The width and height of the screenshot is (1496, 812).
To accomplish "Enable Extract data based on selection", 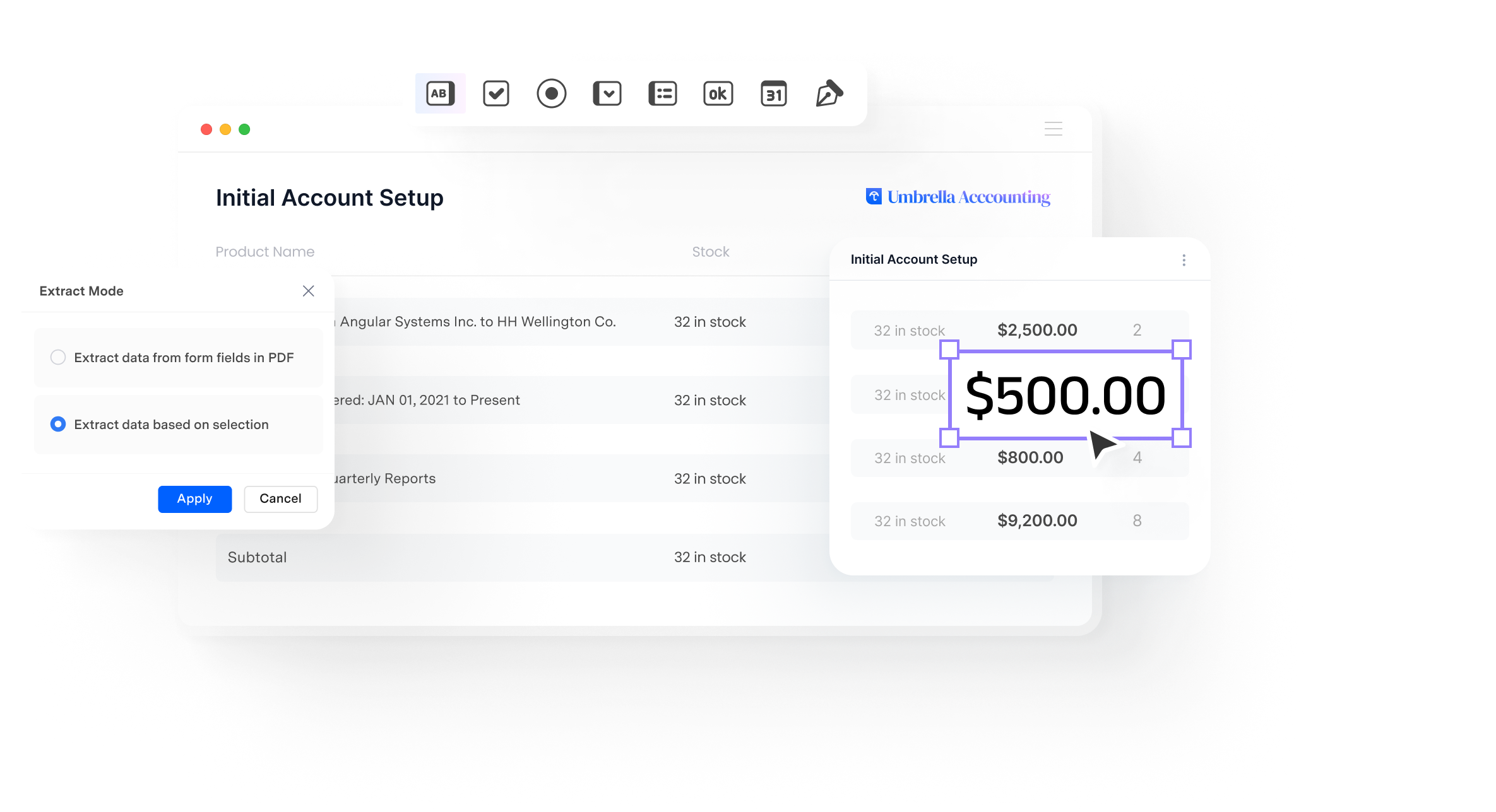I will click(x=58, y=424).
